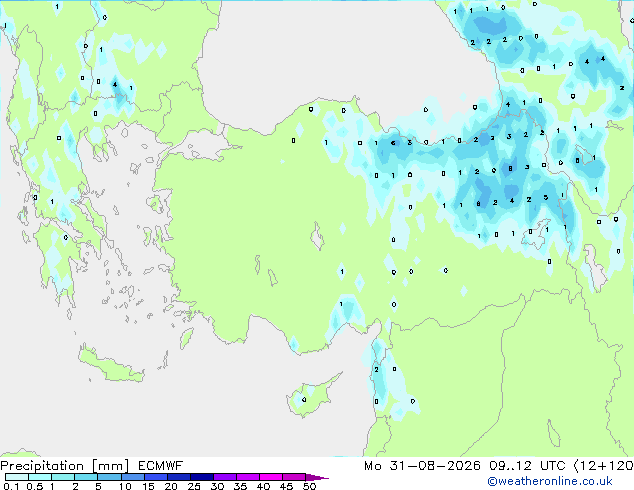Click the 0.1–0.5 mm legend color swatch
The width and height of the screenshot is (634, 490).
click(x=17, y=477)
